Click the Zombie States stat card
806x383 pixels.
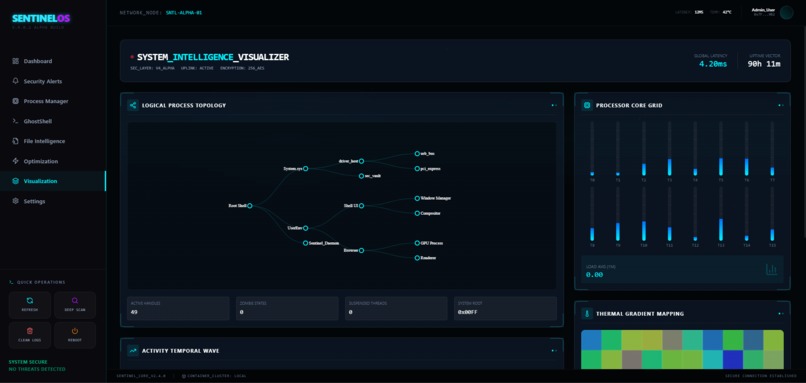[x=287, y=308]
